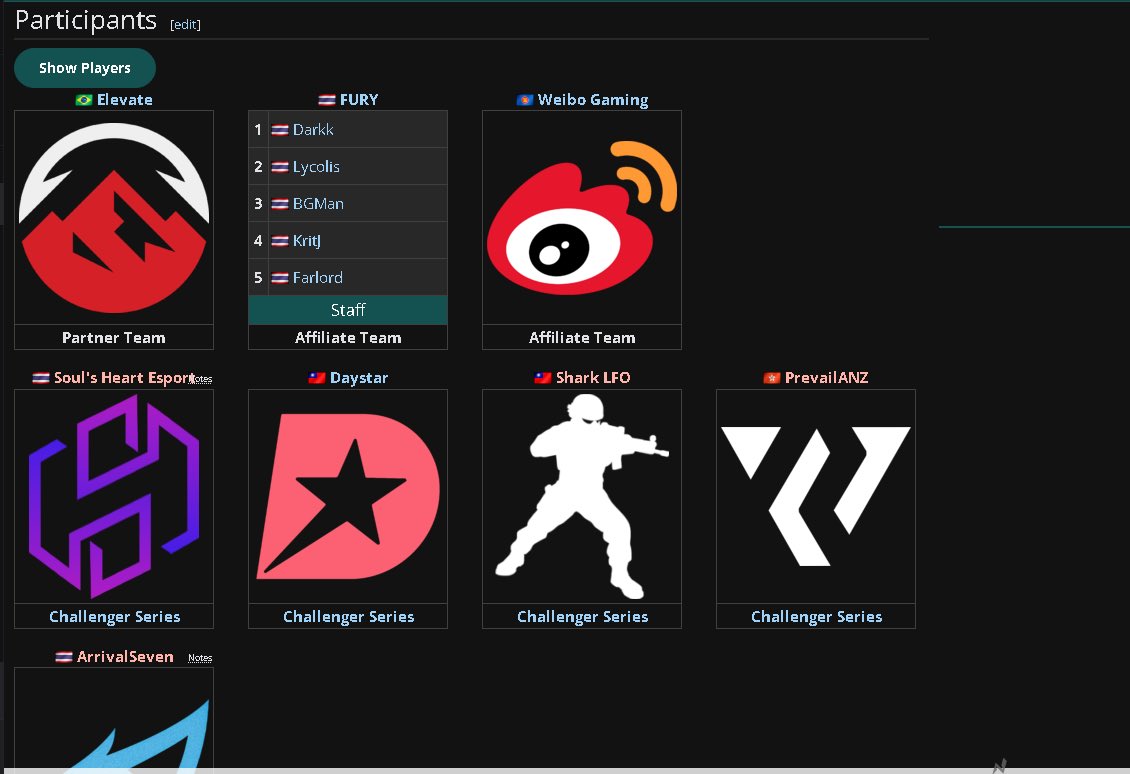Screen dimensions: 1130x774
Task: Click the Show Players button
Action: [85, 68]
